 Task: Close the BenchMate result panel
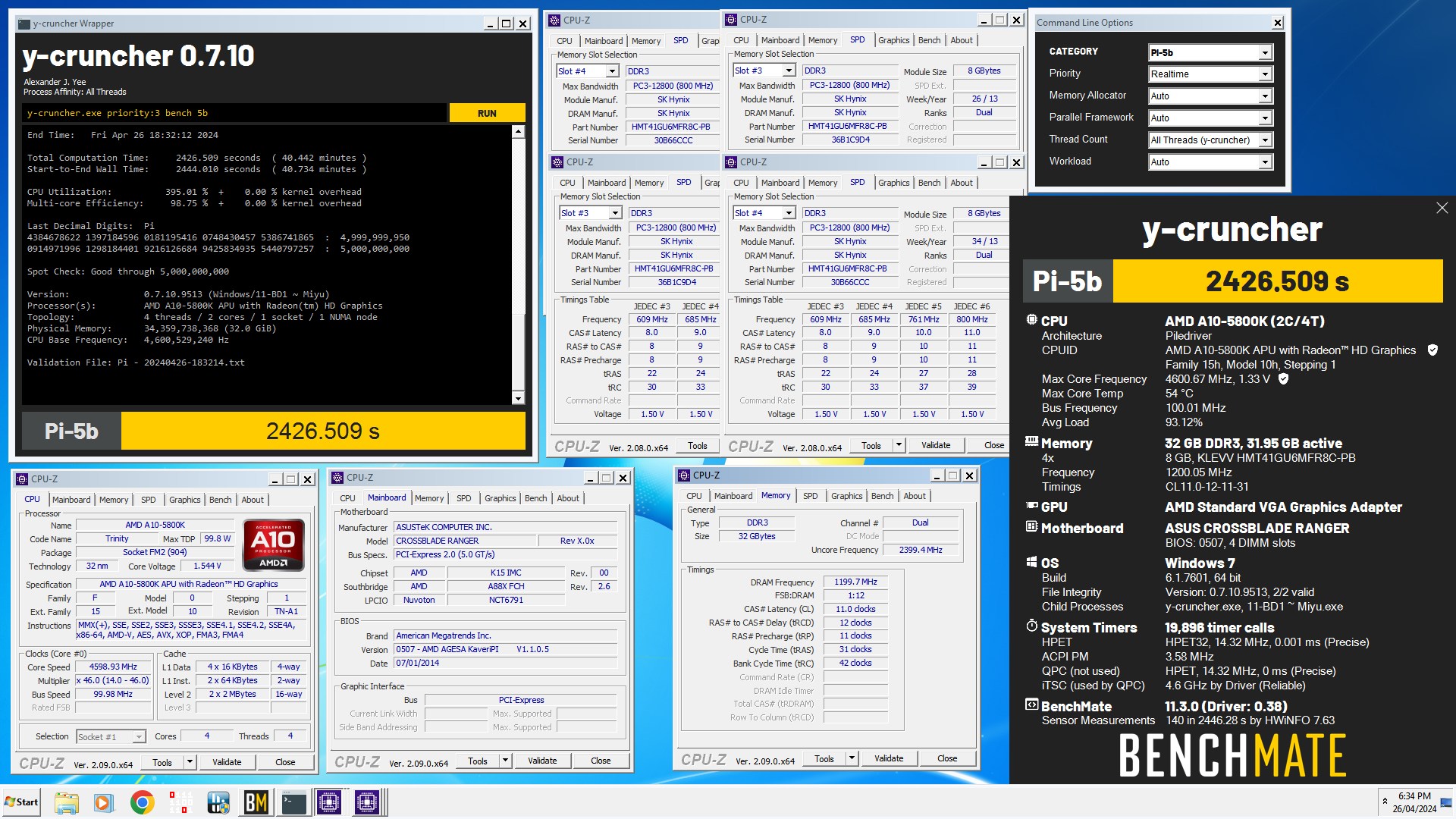coord(1442,208)
